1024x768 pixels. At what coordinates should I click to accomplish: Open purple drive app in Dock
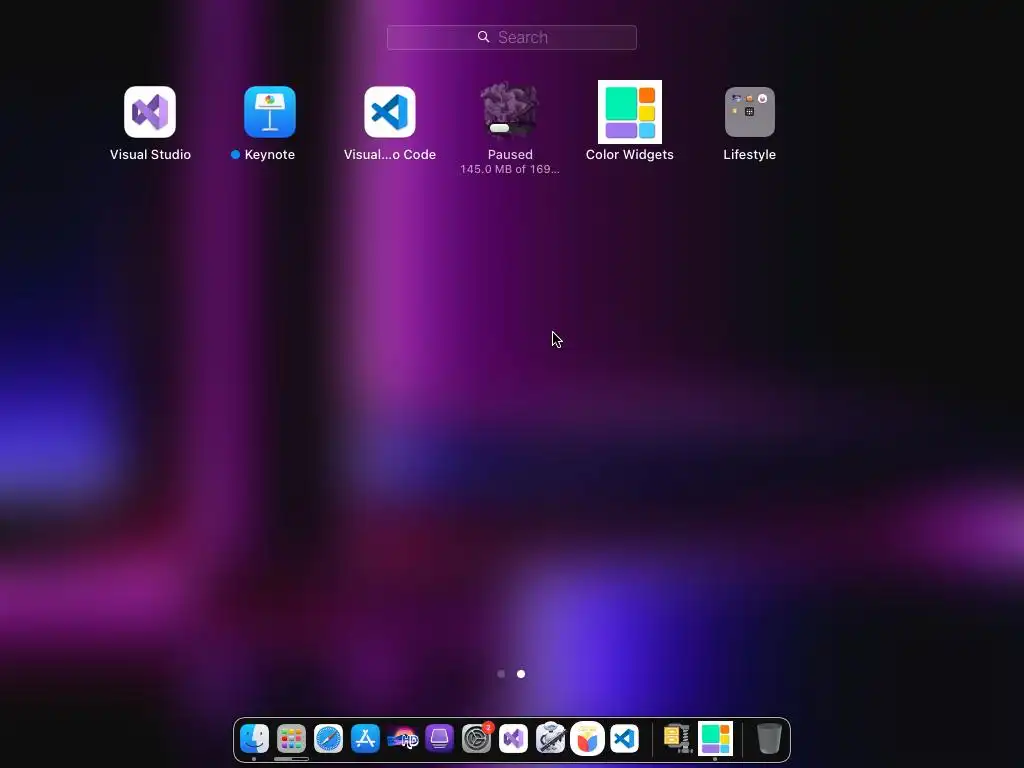point(440,739)
